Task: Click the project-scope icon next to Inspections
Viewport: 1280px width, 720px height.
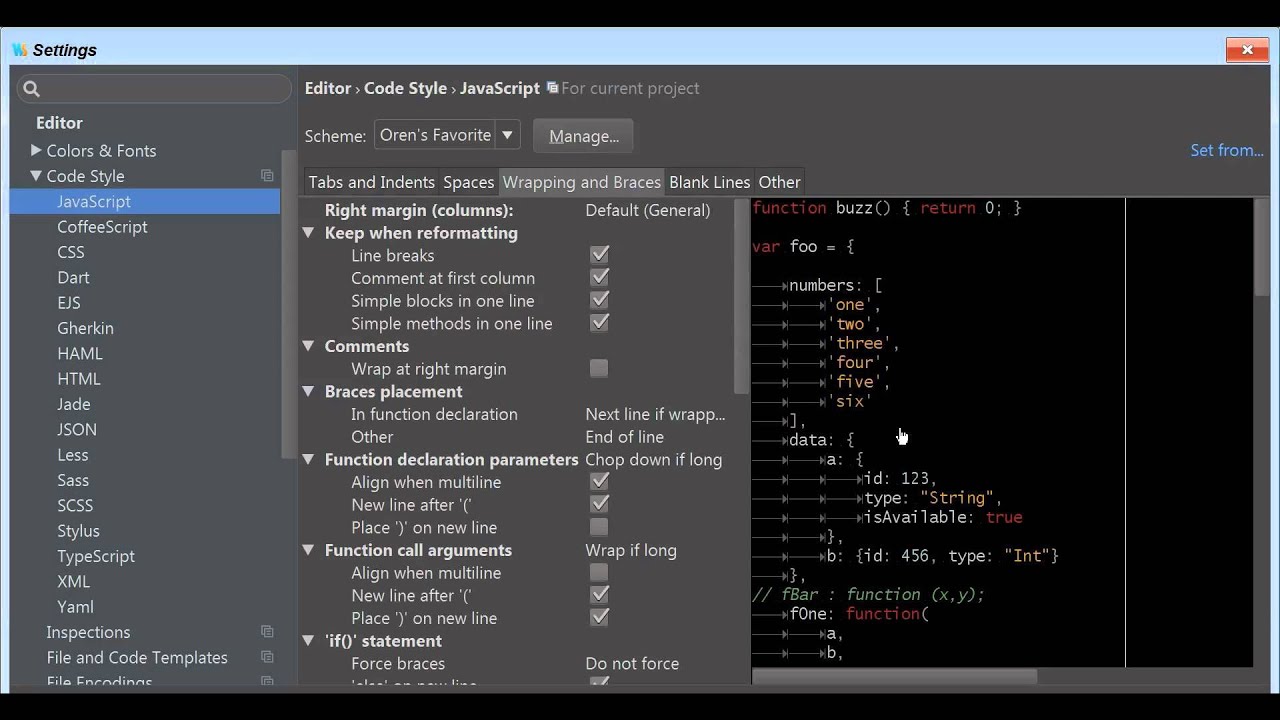Action: coord(267,632)
